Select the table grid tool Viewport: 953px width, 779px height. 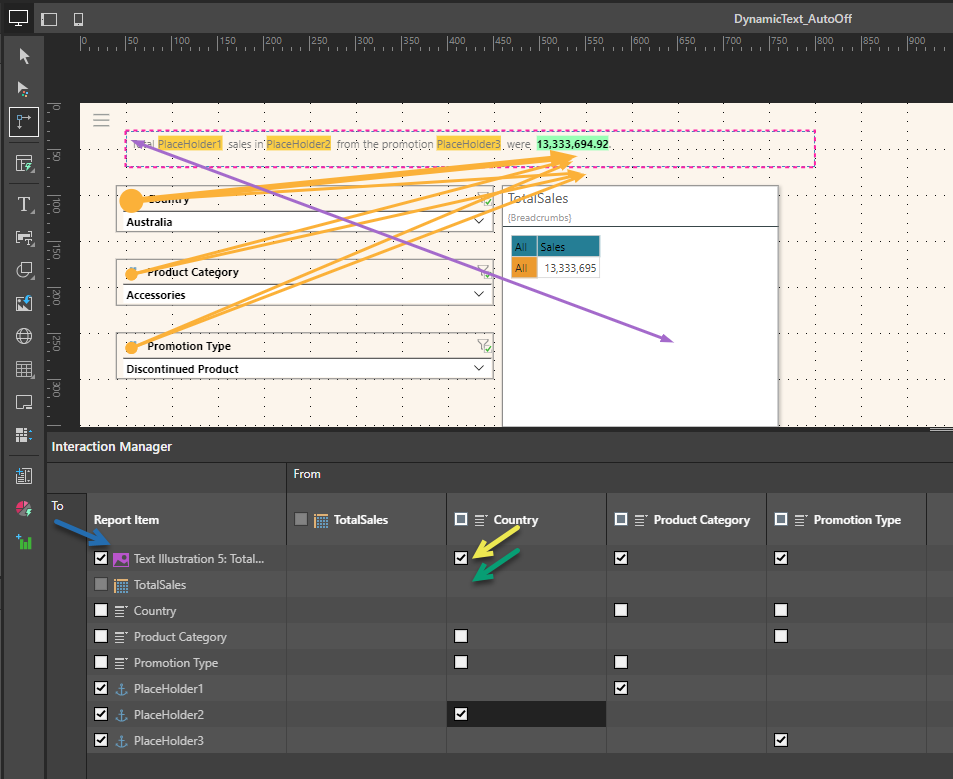(x=24, y=370)
